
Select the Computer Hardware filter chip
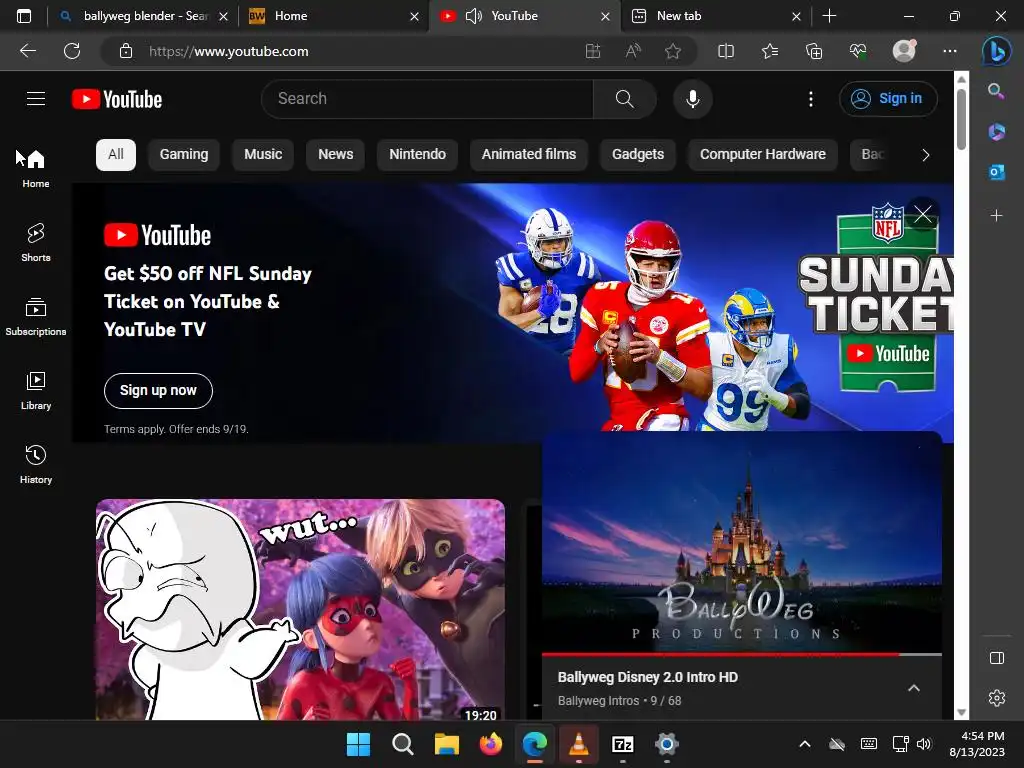point(763,155)
